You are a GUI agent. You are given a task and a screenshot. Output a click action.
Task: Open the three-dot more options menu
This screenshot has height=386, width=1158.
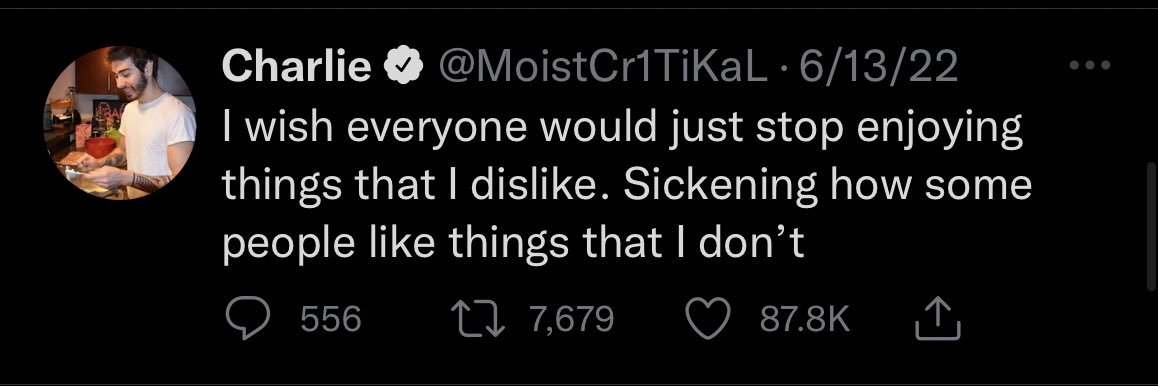[1090, 66]
